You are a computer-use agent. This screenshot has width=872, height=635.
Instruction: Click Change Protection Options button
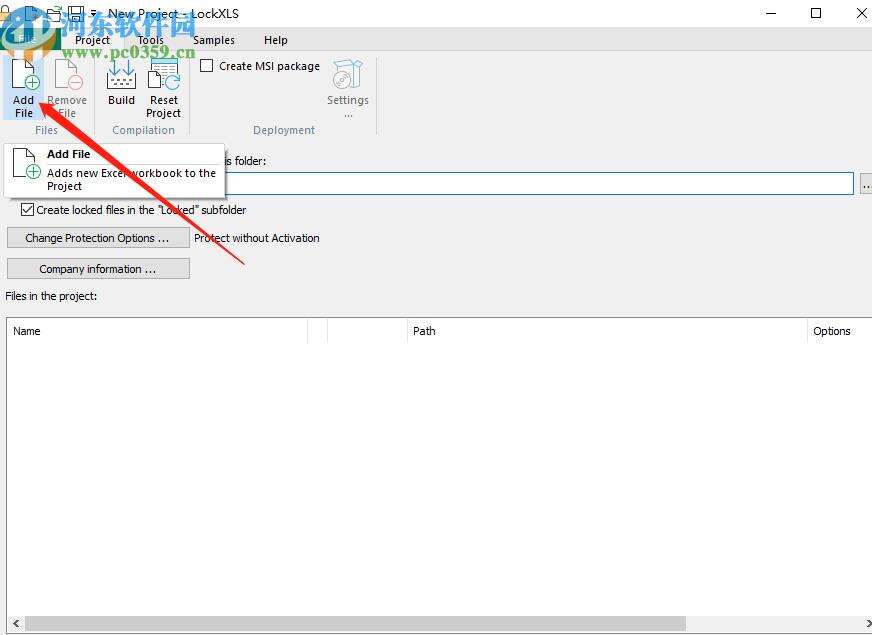[98, 237]
